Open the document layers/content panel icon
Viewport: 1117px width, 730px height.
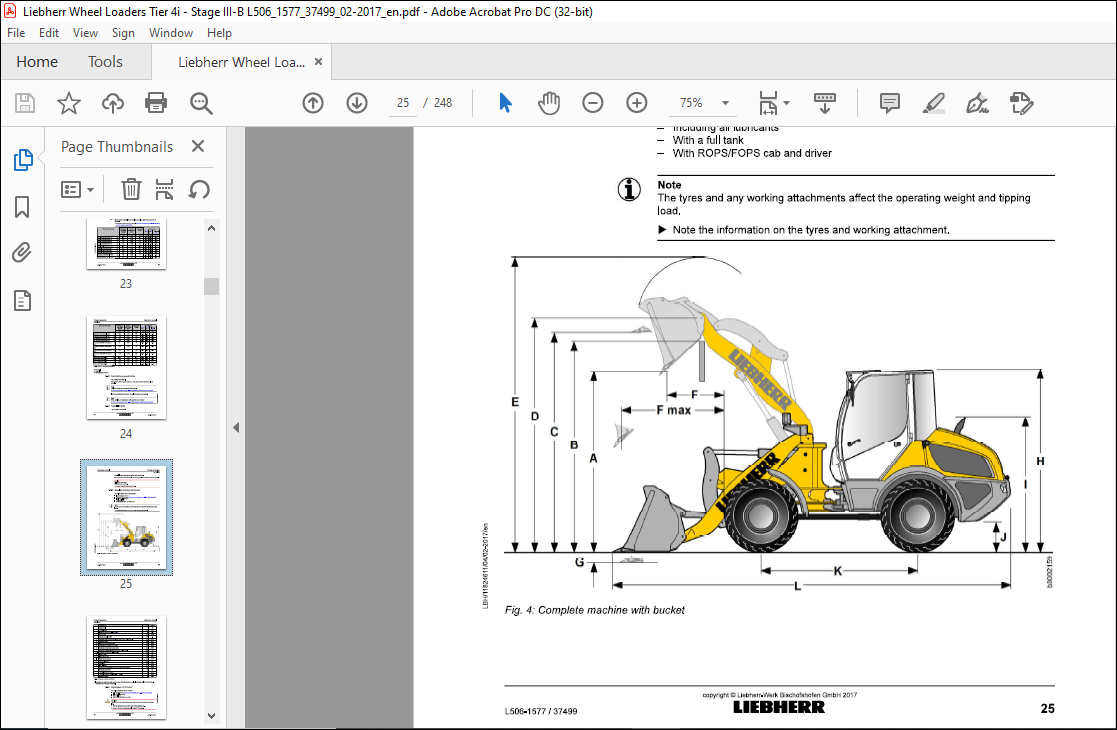22,301
